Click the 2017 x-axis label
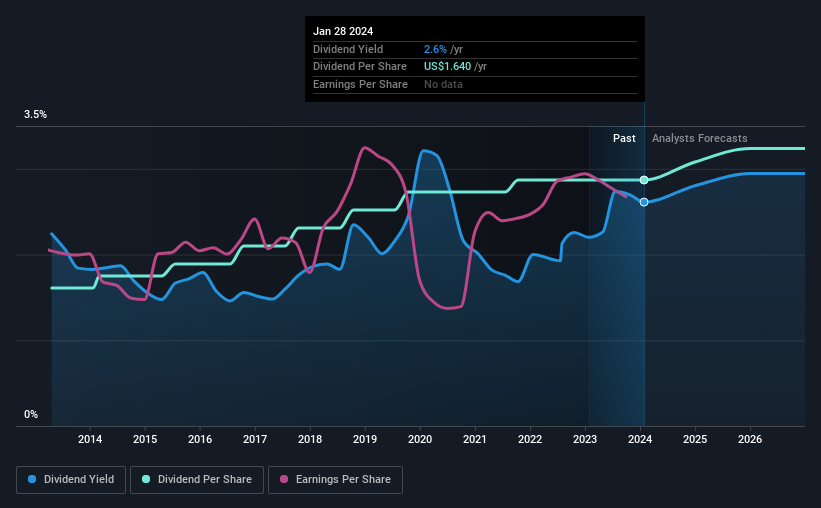 point(255,439)
